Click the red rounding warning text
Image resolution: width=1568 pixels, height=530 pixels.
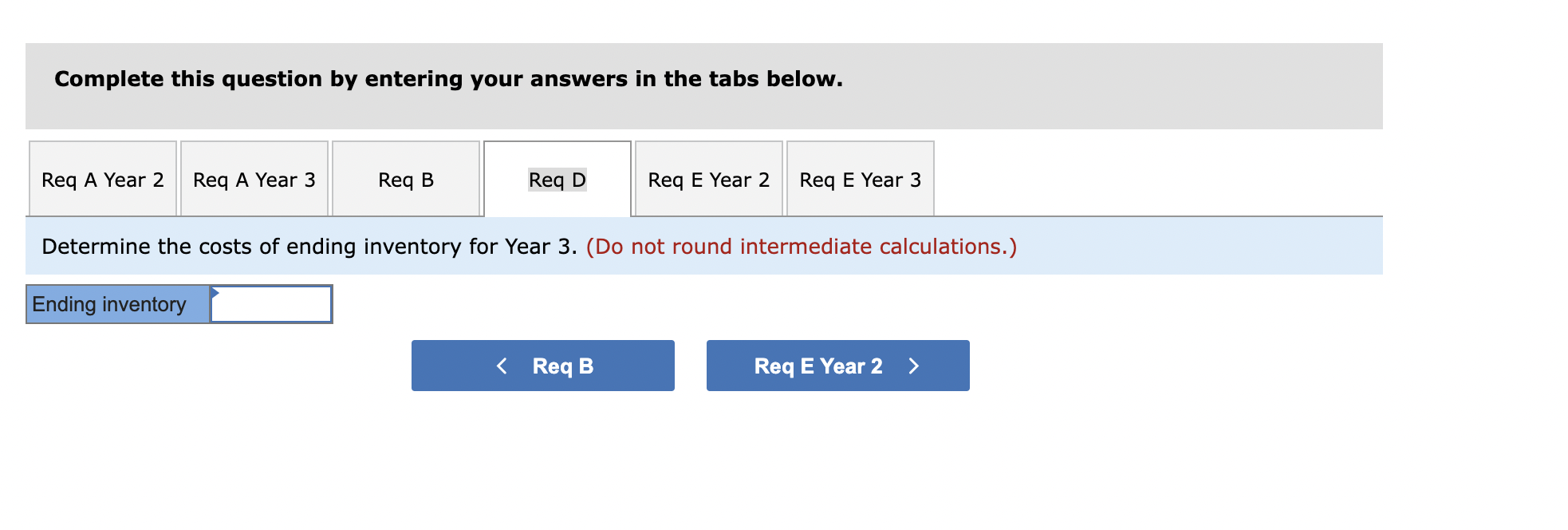pyautogui.click(x=802, y=246)
